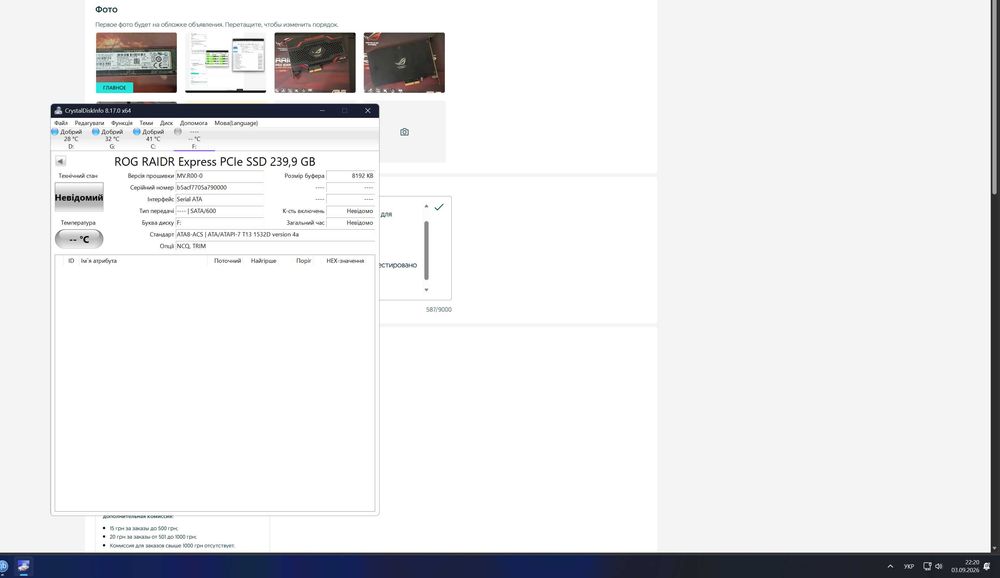The height and width of the screenshot is (578, 1000).
Task: Click firmware version field MV.R00-0
Action: (x=219, y=176)
